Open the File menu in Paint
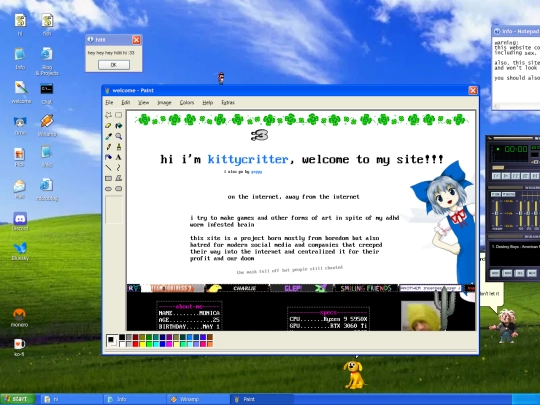This screenshot has width=540, height=405. pos(109,103)
